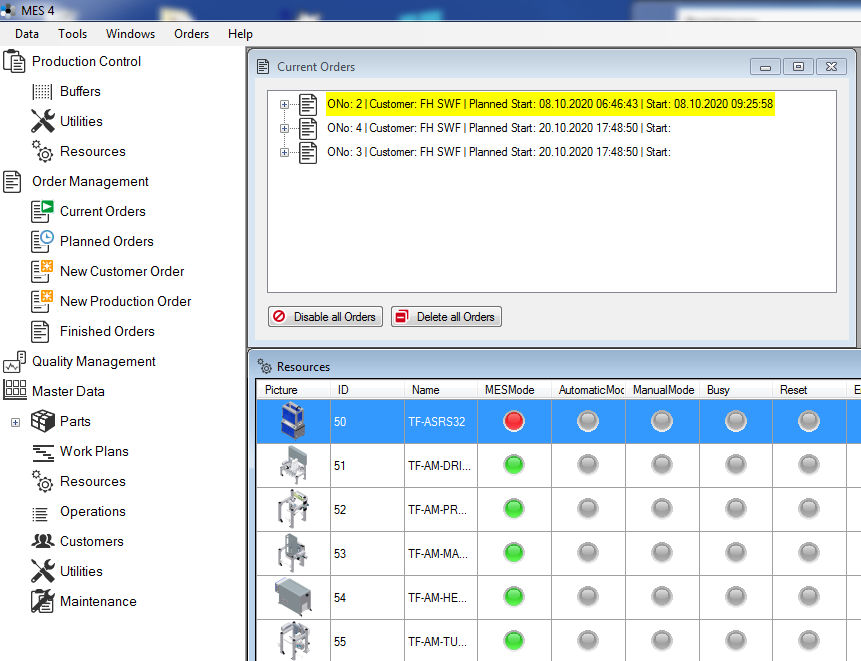This screenshot has height=661, width=861.
Task: Click Busy indicator for resource 52
Action: pyautogui.click(x=736, y=508)
